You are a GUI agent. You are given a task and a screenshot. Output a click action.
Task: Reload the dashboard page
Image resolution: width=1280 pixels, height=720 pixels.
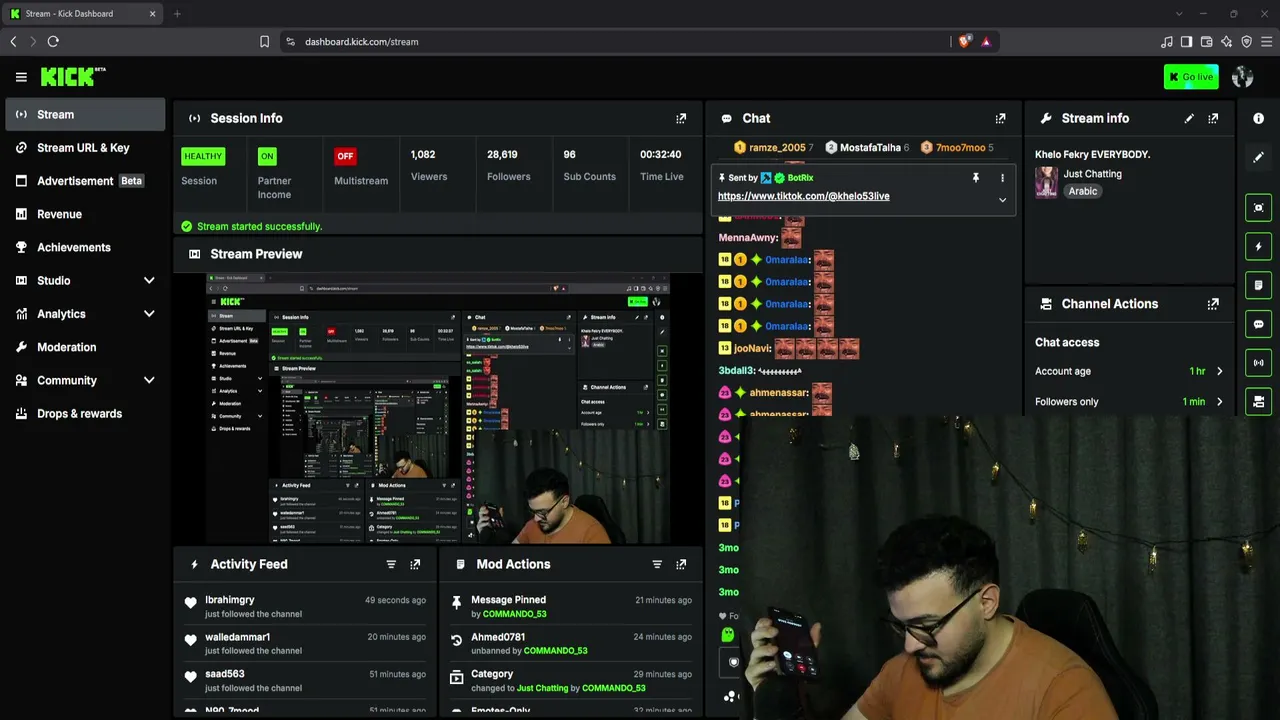pyautogui.click(x=53, y=42)
